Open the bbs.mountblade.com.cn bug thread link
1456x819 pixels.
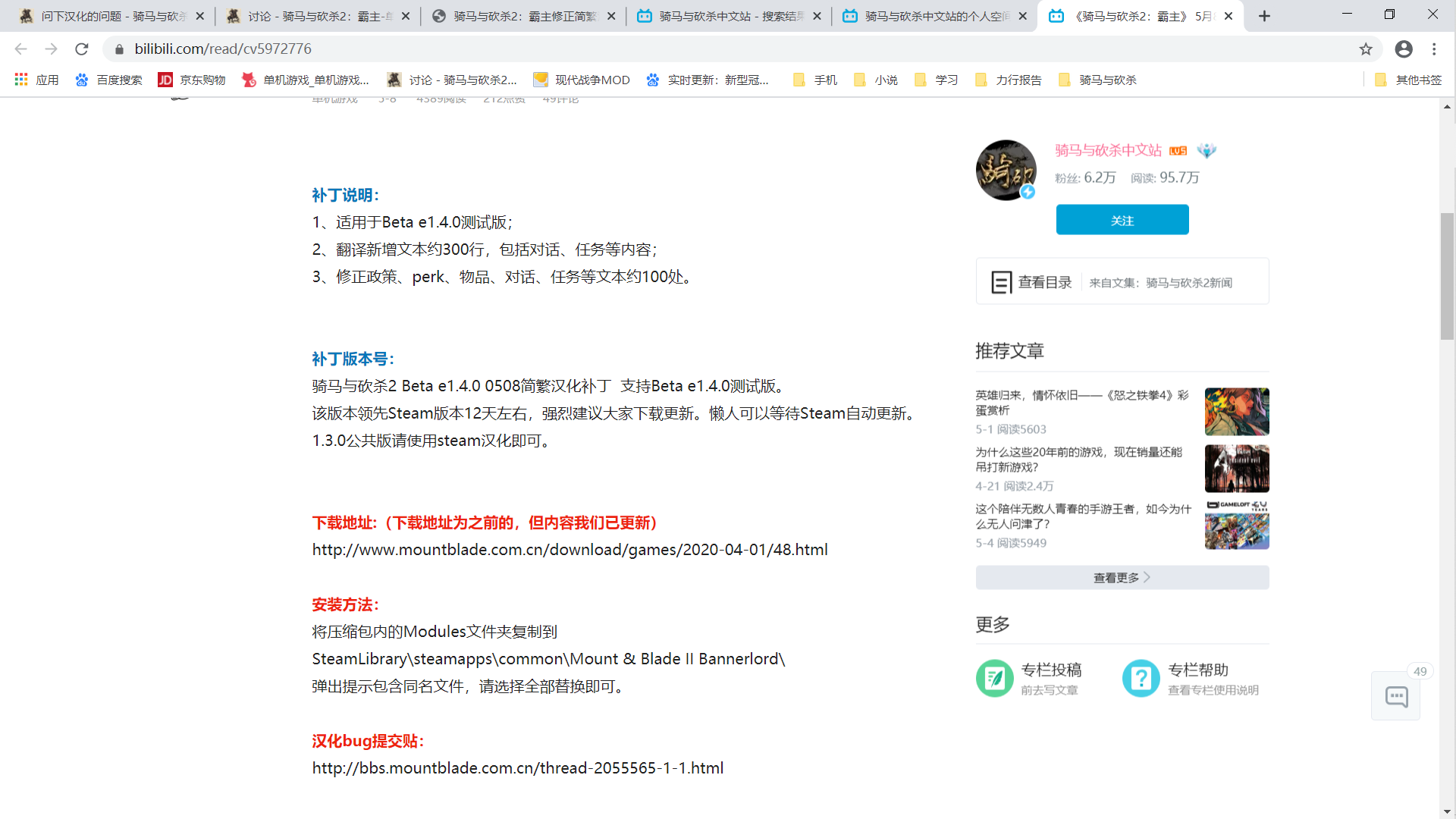518,768
